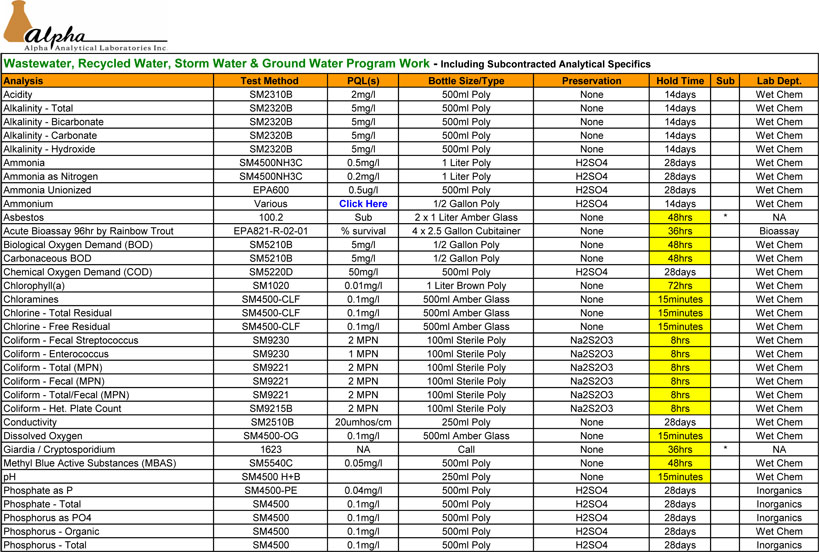The image size is (820, 553).
Task: Select the 'pH' analysis cell
Action: (107, 477)
